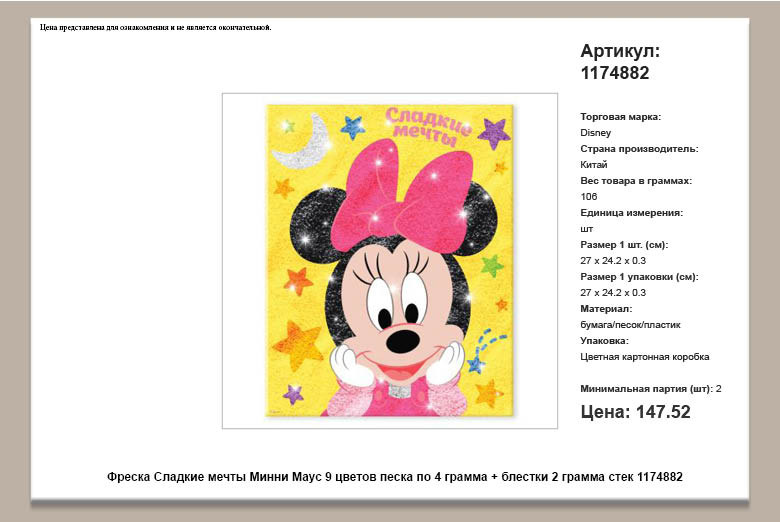The height and width of the screenshot is (522, 780).
Task: Click the 'Материал:' label
Action: point(606,309)
